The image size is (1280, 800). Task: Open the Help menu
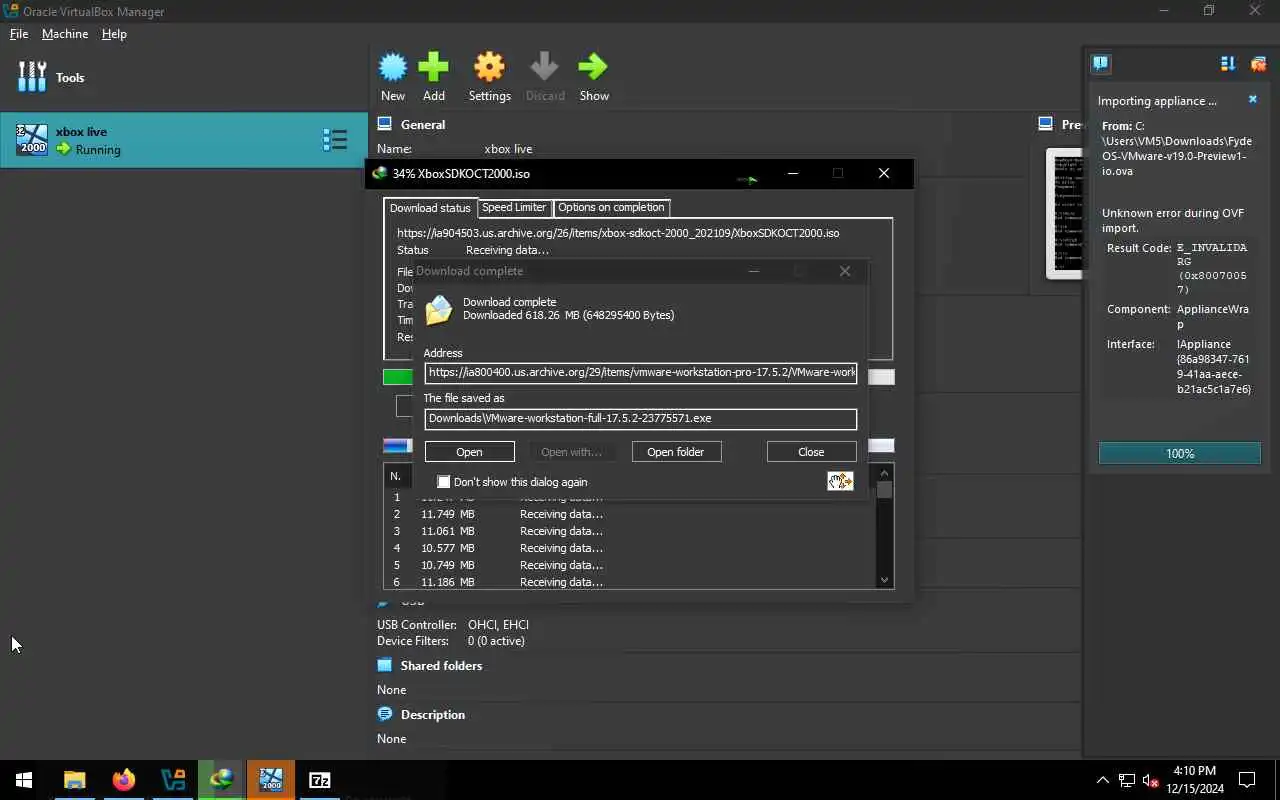click(114, 33)
